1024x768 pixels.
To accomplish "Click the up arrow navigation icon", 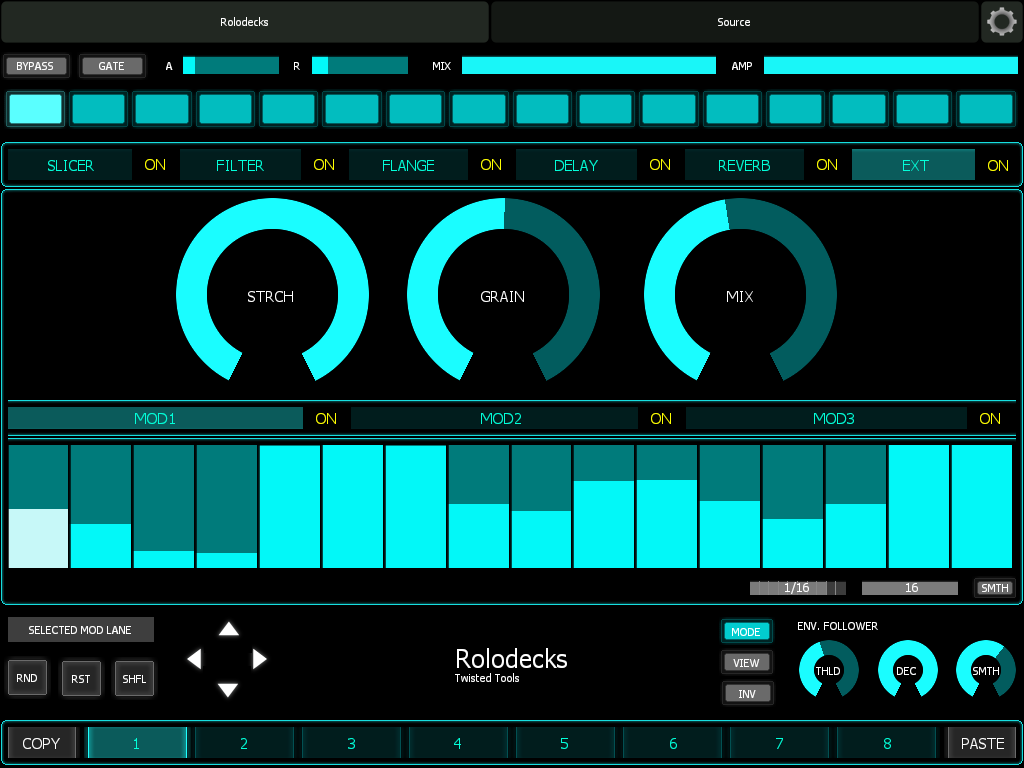I will point(229,629).
